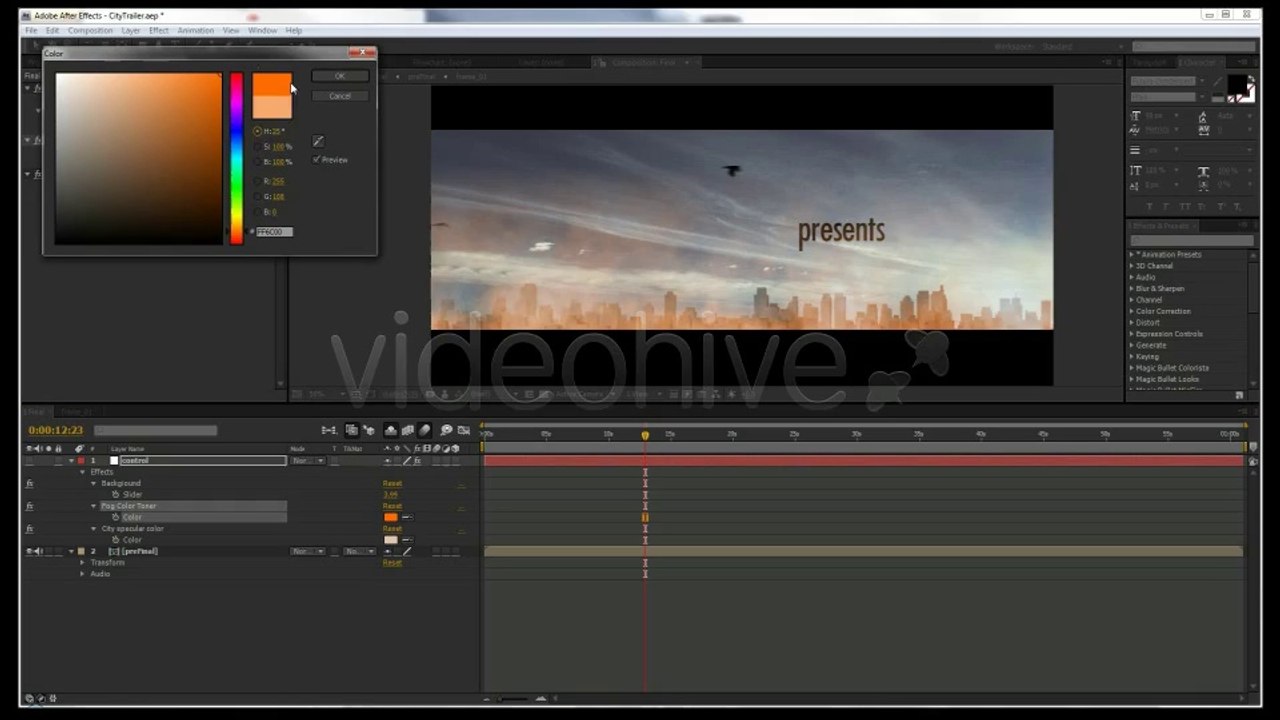Click the red label color of control layer

(81, 461)
